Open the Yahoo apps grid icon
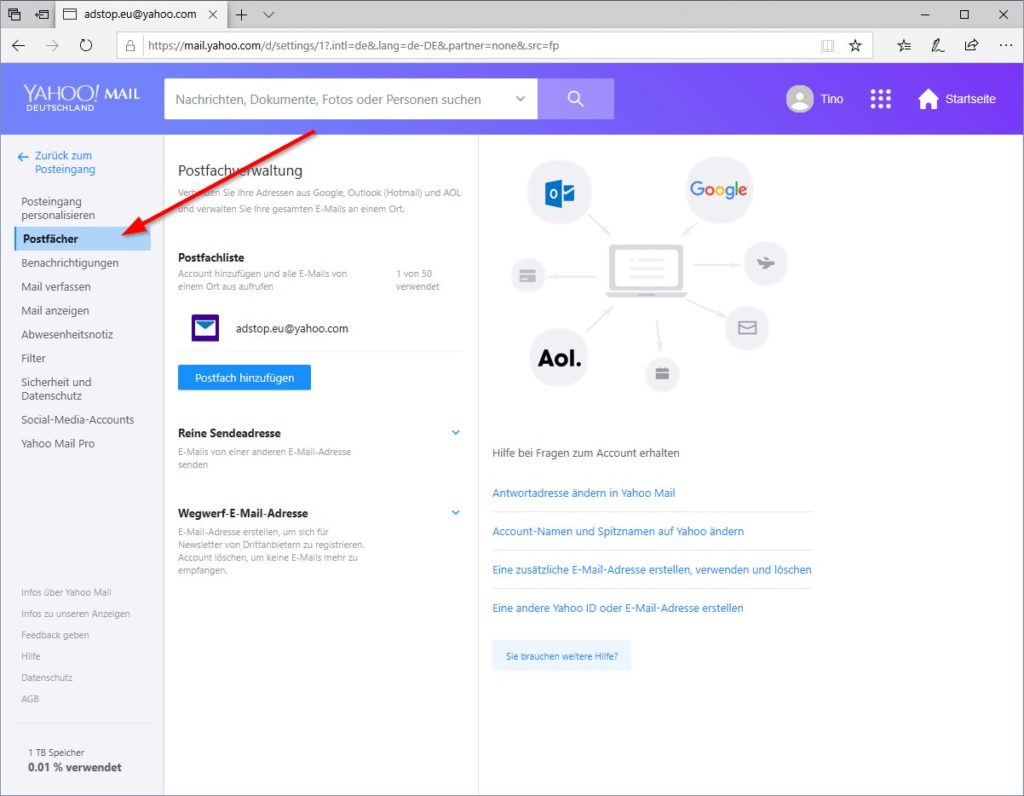The height and width of the screenshot is (796, 1024). point(880,99)
